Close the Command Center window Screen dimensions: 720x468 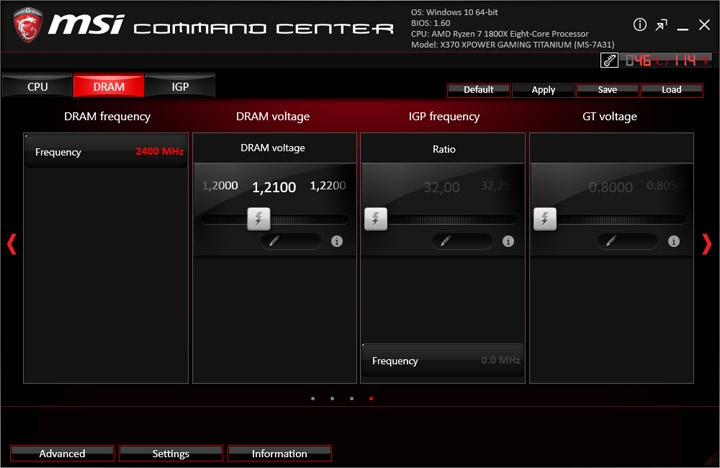[704, 25]
